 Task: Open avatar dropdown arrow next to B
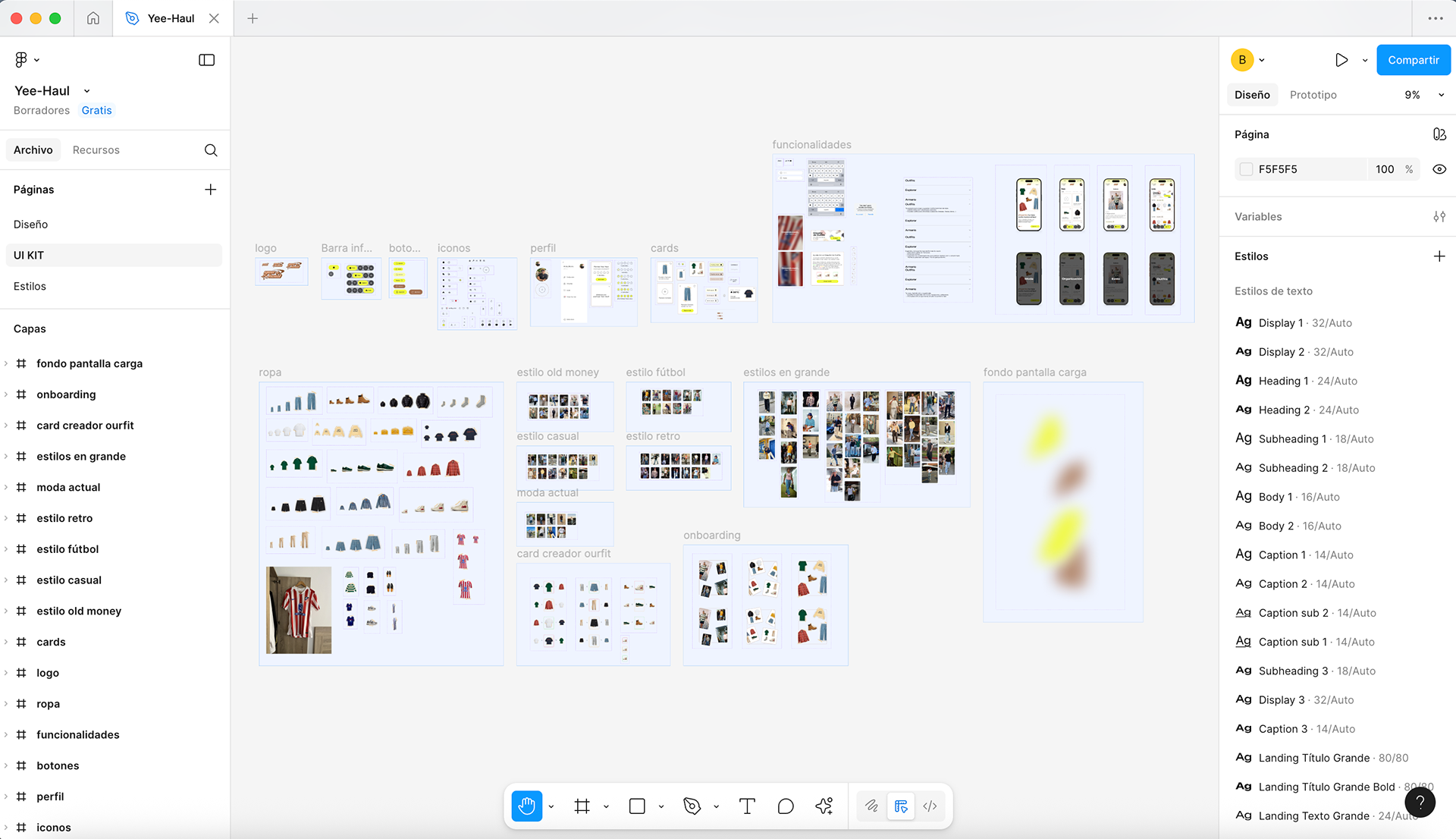pyautogui.click(x=1262, y=60)
